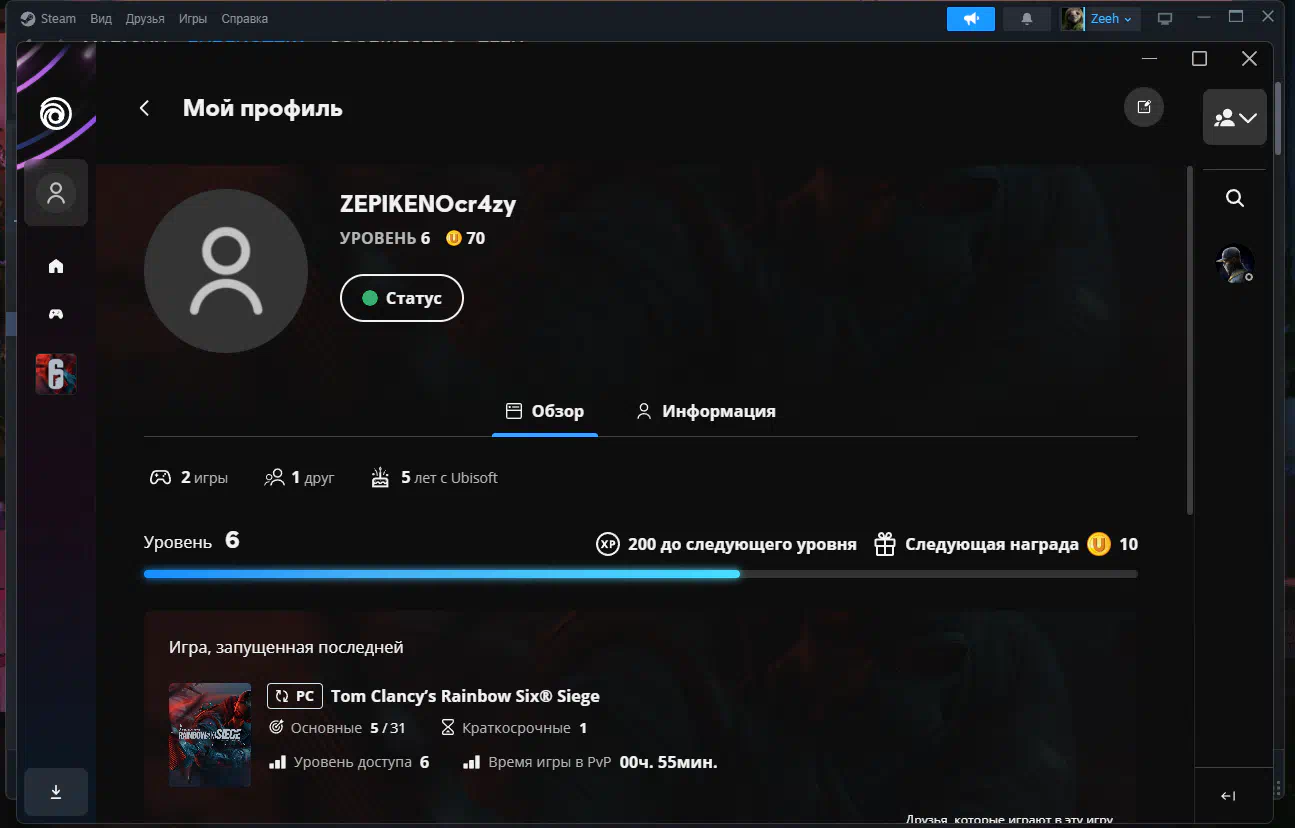Open the friends search magnifier icon
The width and height of the screenshot is (1295, 828).
click(x=1235, y=198)
